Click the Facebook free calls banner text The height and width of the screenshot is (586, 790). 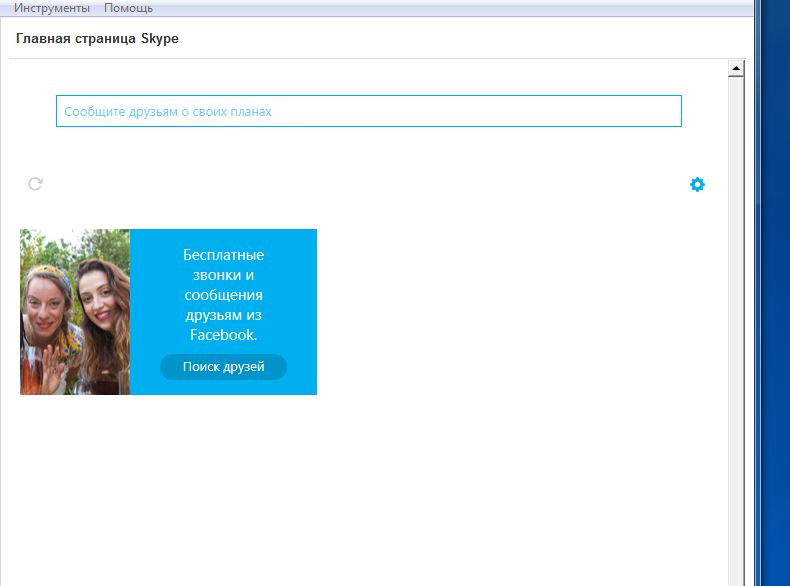click(x=223, y=295)
